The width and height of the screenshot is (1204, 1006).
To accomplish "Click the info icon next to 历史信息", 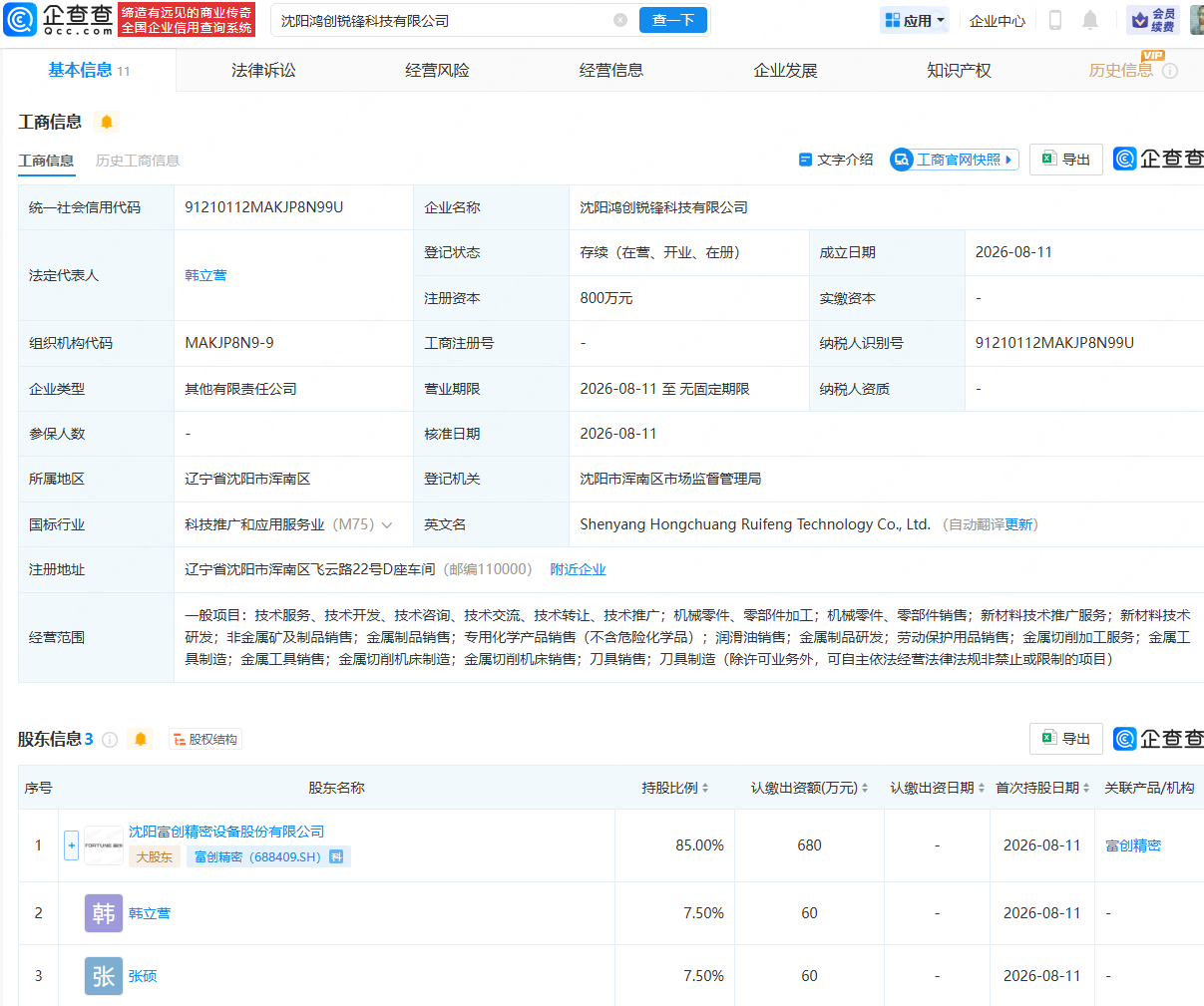I will (x=1170, y=71).
